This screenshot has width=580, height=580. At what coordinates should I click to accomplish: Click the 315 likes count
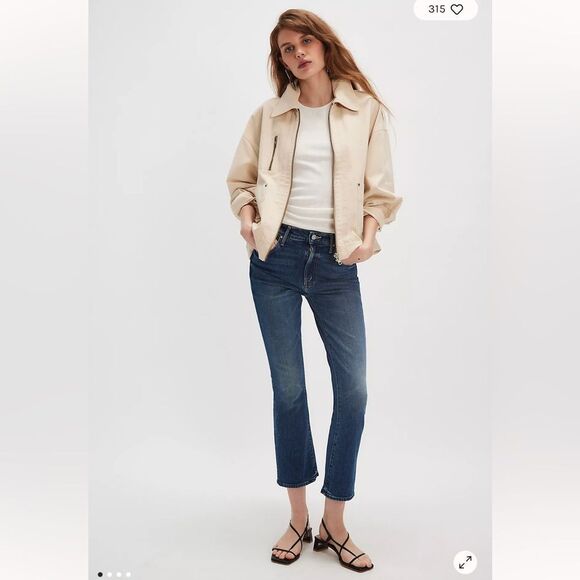436,9
